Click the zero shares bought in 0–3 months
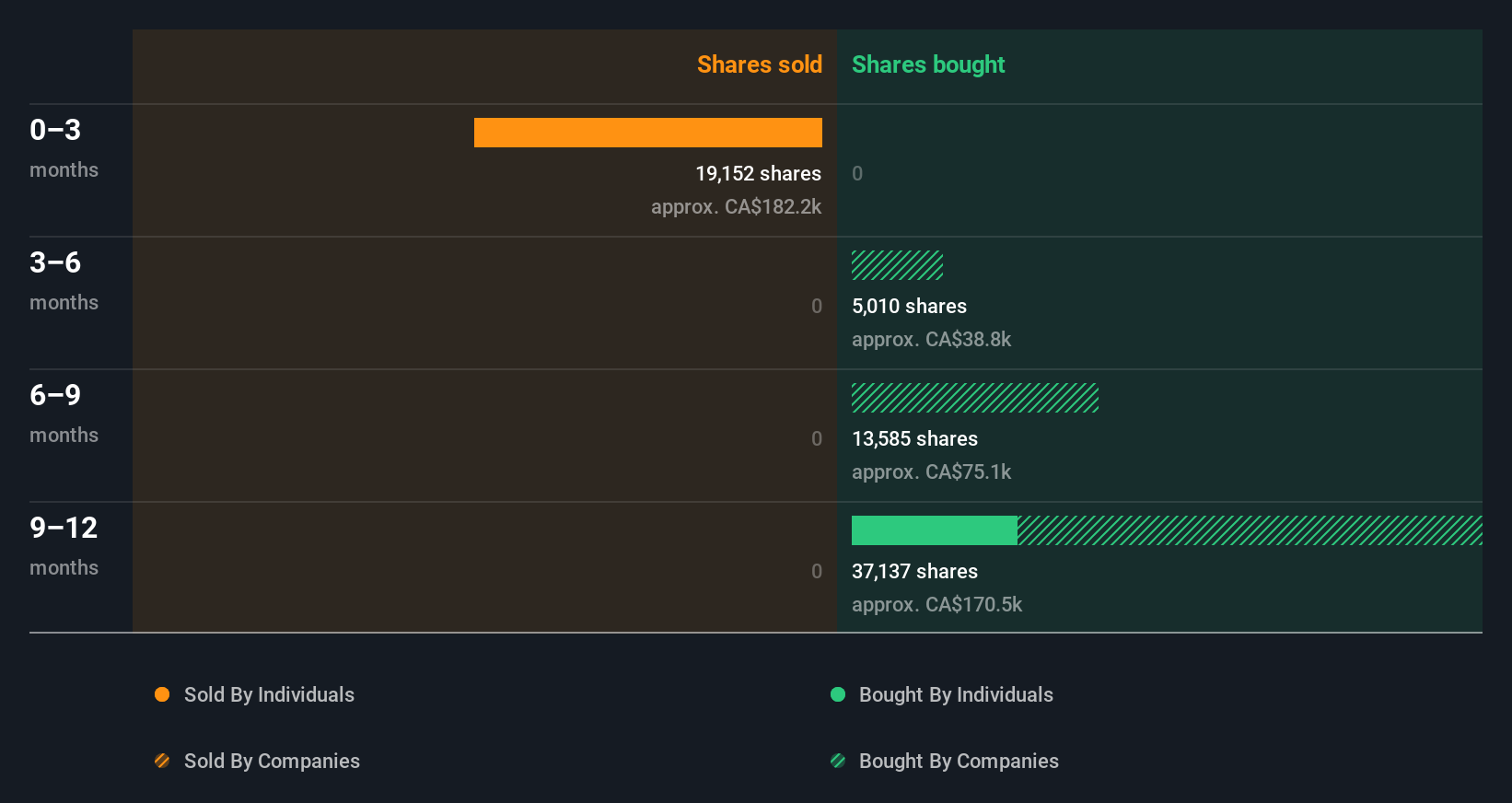This screenshot has width=1512, height=803. coord(857,173)
